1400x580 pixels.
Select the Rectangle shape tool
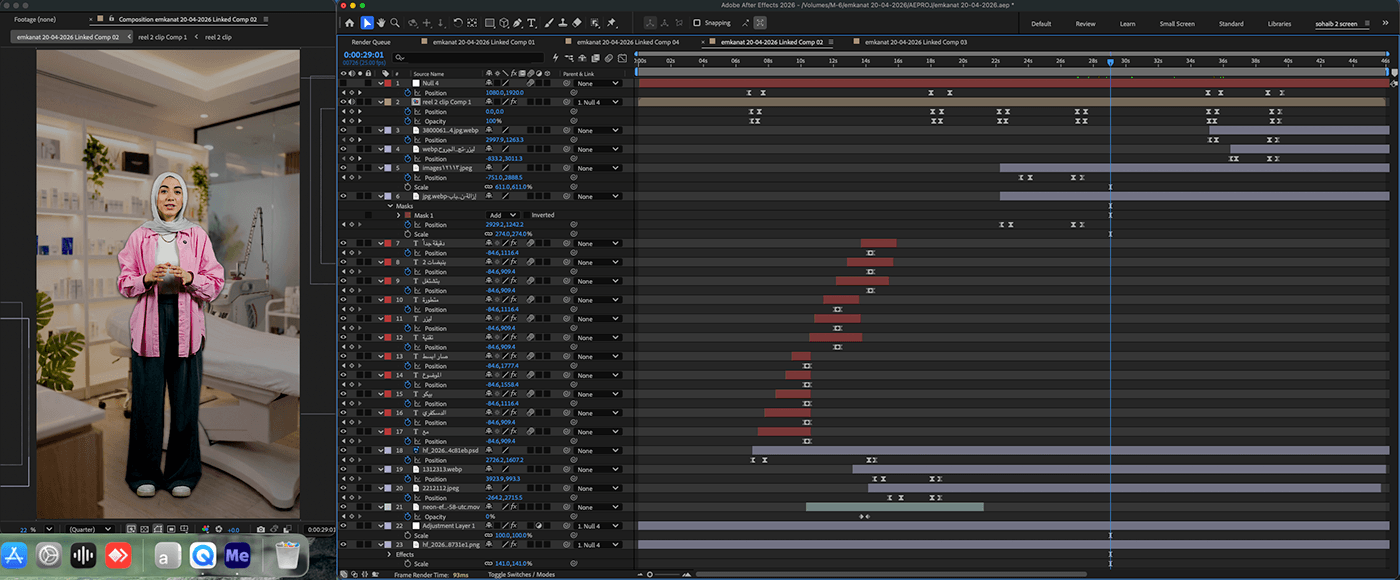[x=490, y=23]
